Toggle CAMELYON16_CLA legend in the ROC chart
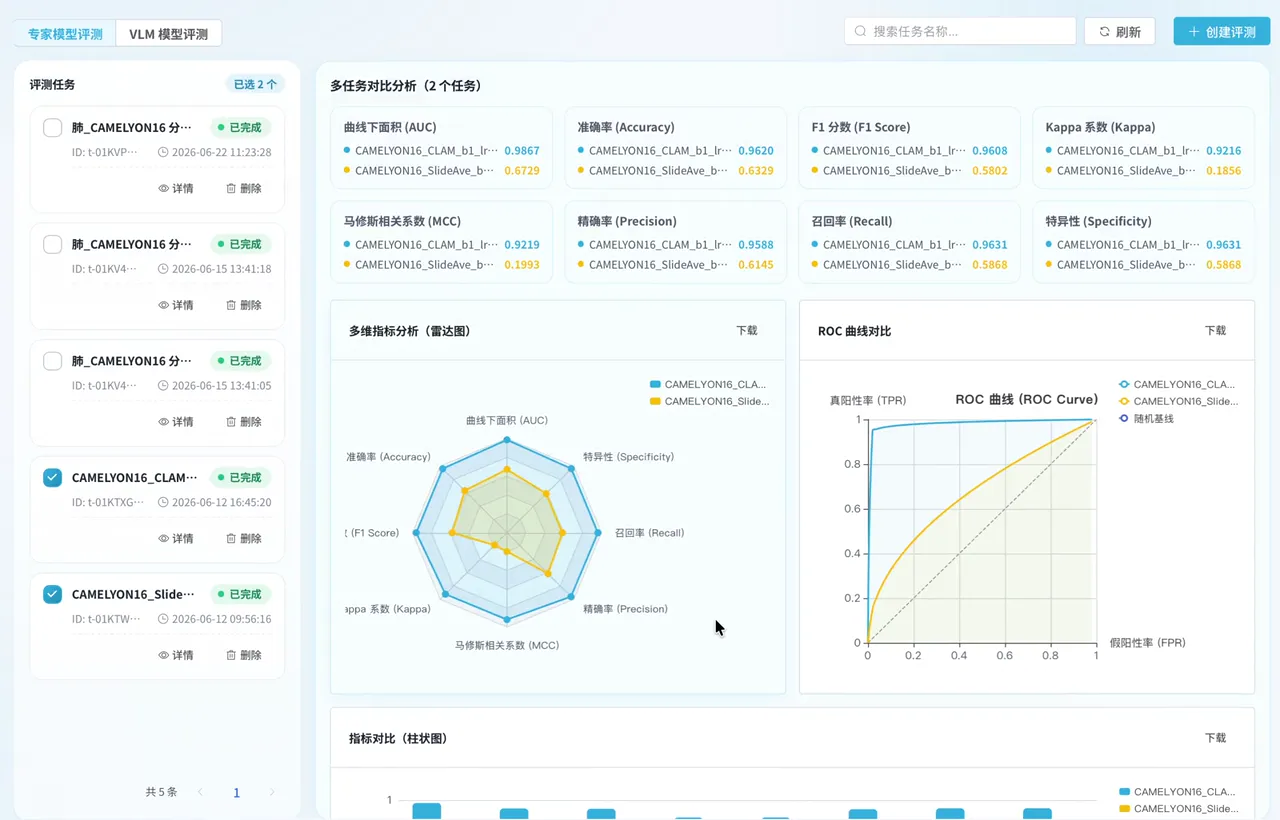The width and height of the screenshot is (1280, 820). (1177, 384)
